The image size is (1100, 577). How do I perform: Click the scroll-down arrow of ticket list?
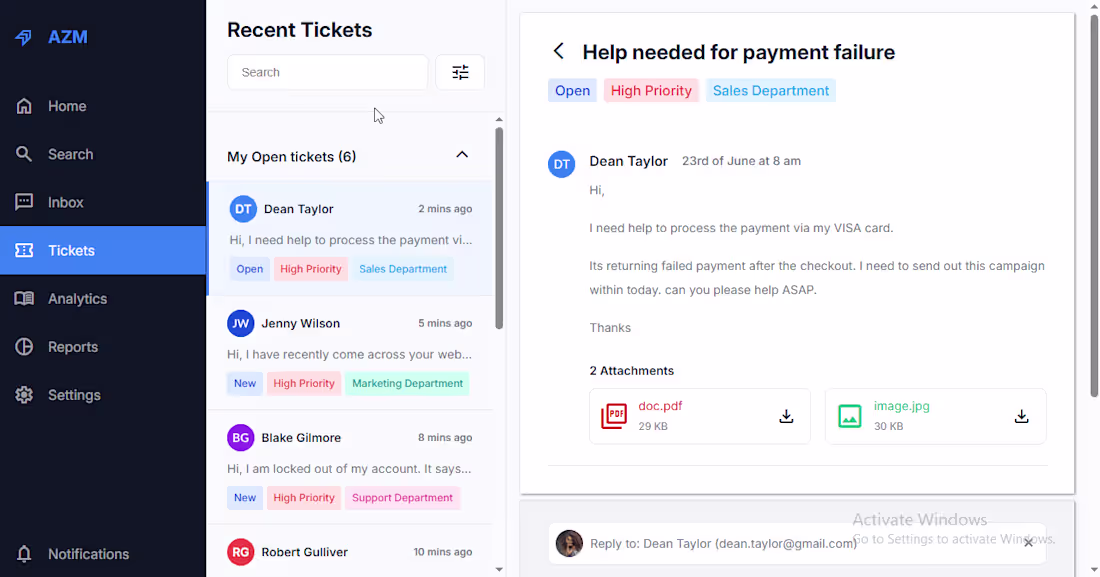pyautogui.click(x=499, y=569)
